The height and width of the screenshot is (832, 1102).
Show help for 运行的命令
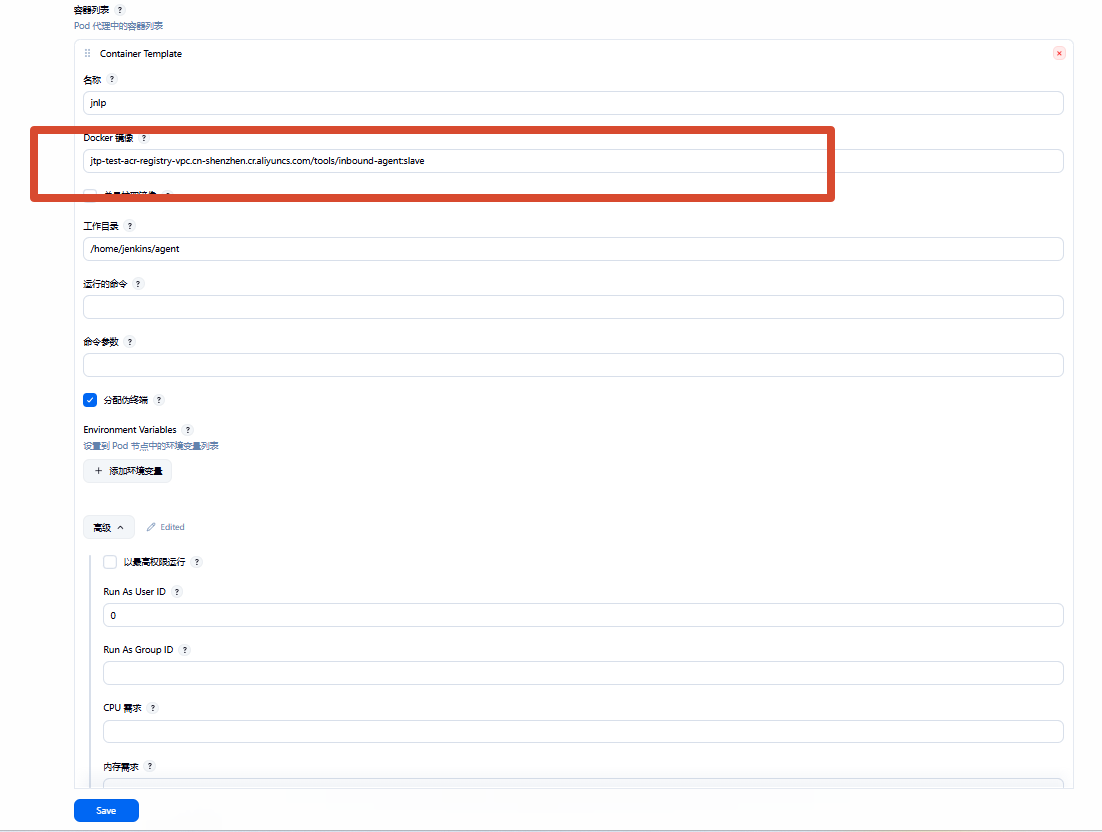[138, 284]
